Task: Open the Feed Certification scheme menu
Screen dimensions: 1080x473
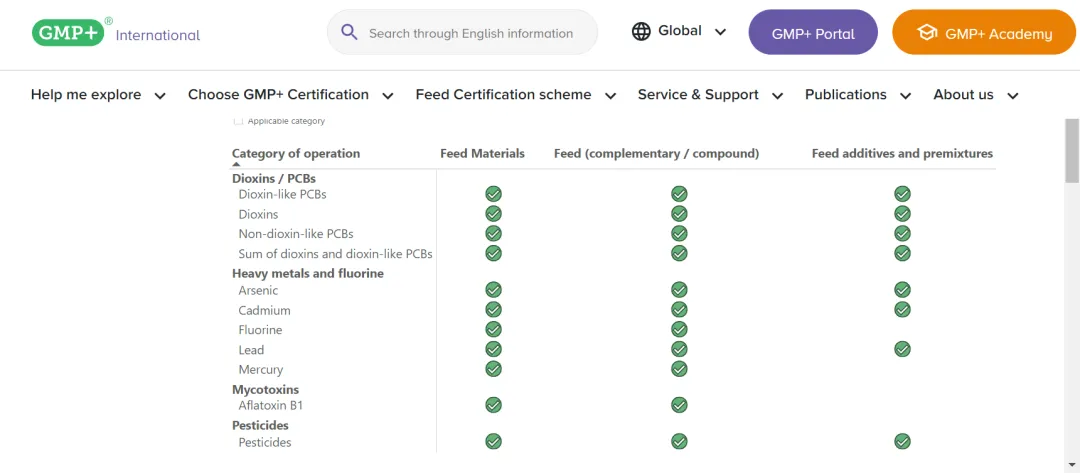Action: point(514,95)
